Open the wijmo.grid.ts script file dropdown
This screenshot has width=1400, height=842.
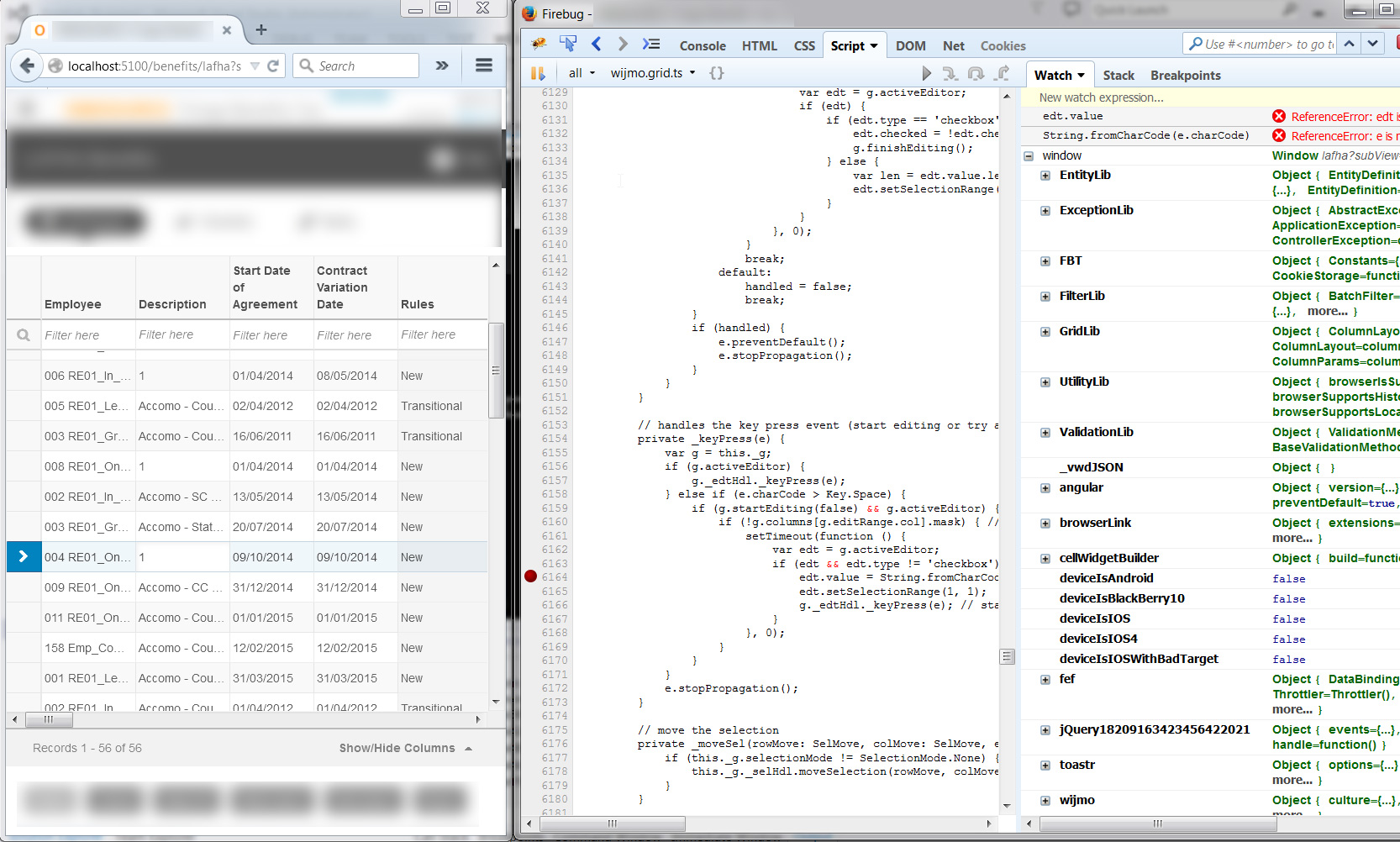(653, 73)
